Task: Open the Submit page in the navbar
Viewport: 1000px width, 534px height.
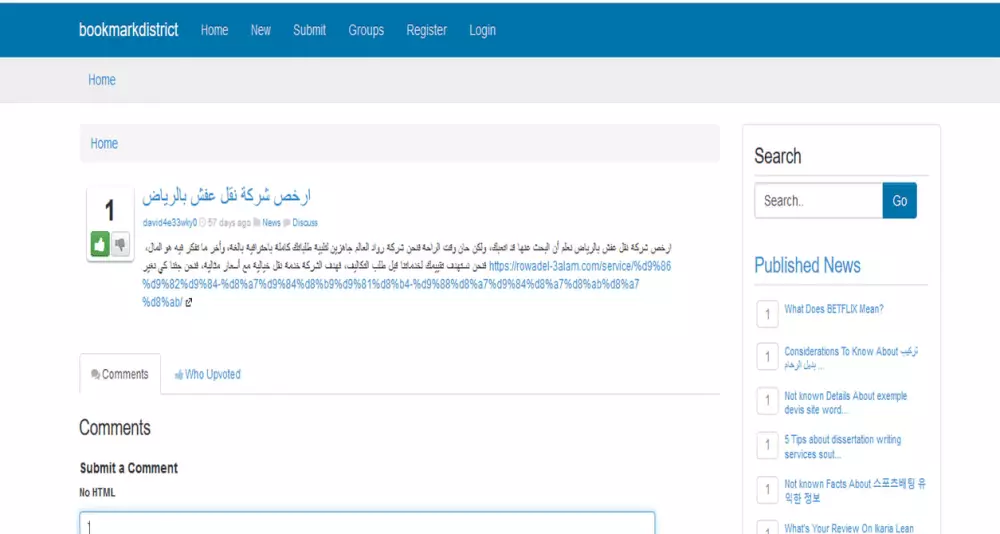Action: 309,30
